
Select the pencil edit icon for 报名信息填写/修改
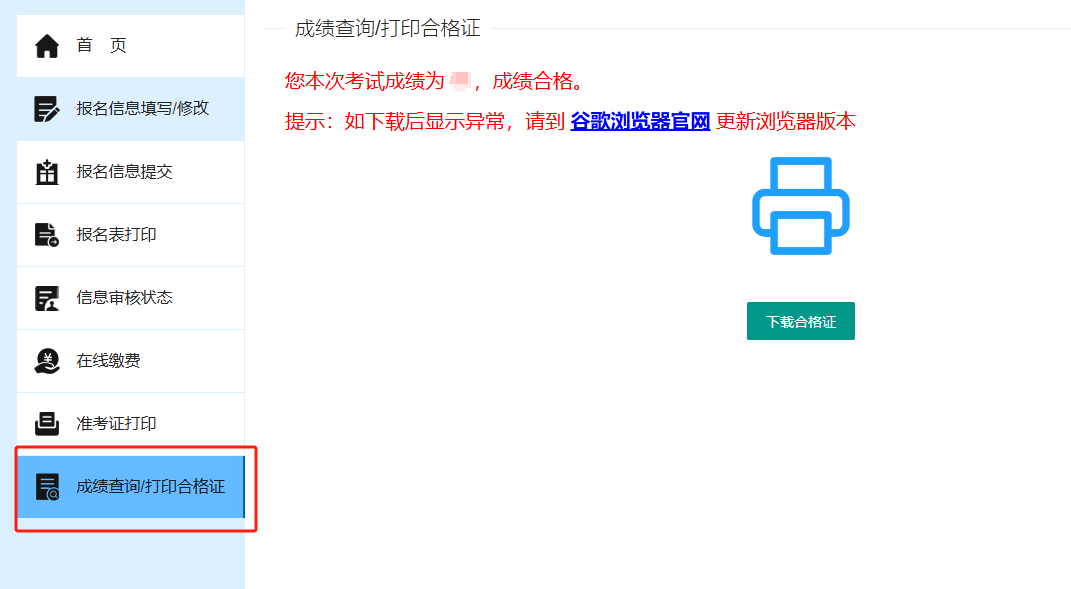pyautogui.click(x=46, y=108)
